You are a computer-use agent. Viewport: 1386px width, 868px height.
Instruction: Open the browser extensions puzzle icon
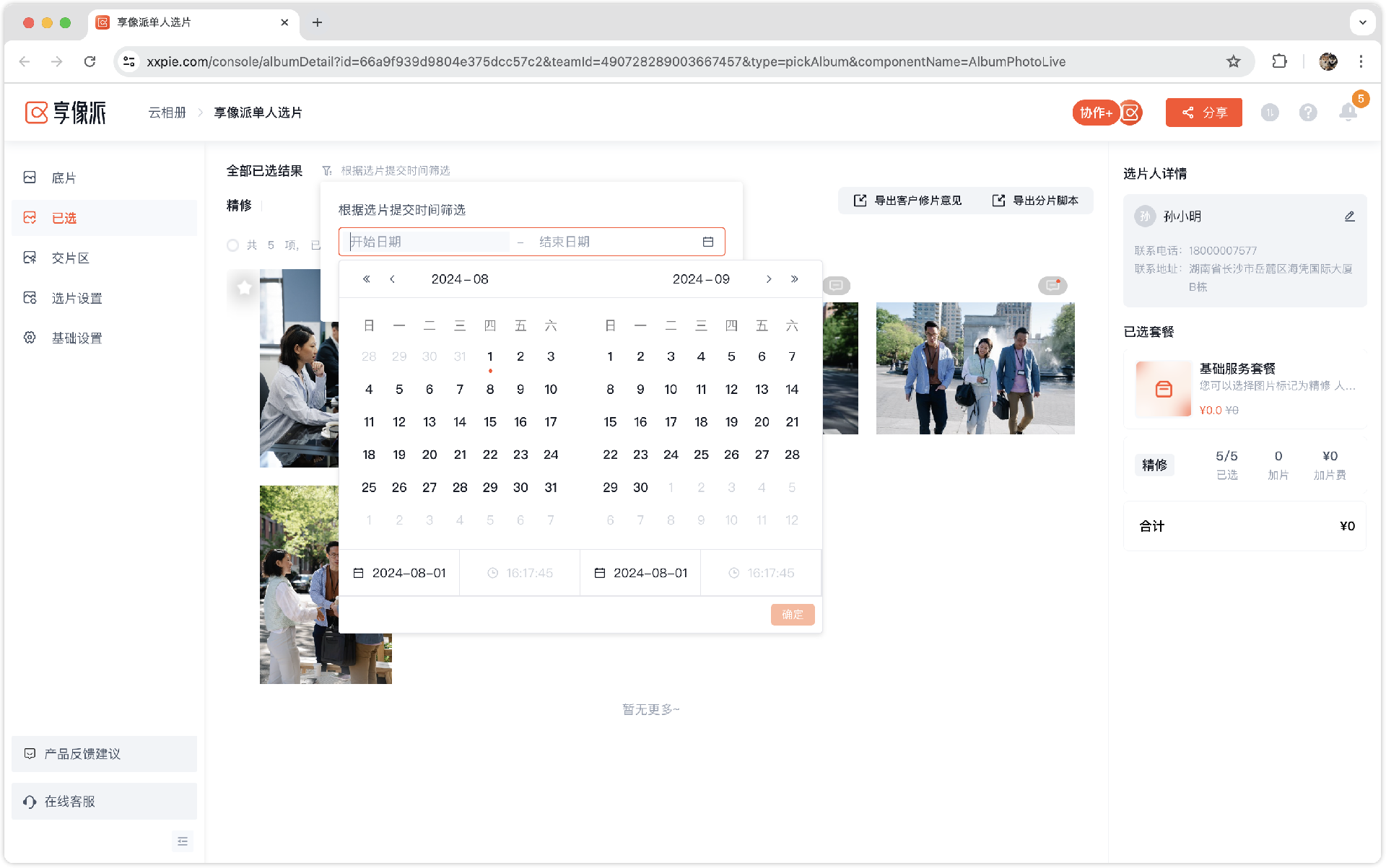[1279, 61]
